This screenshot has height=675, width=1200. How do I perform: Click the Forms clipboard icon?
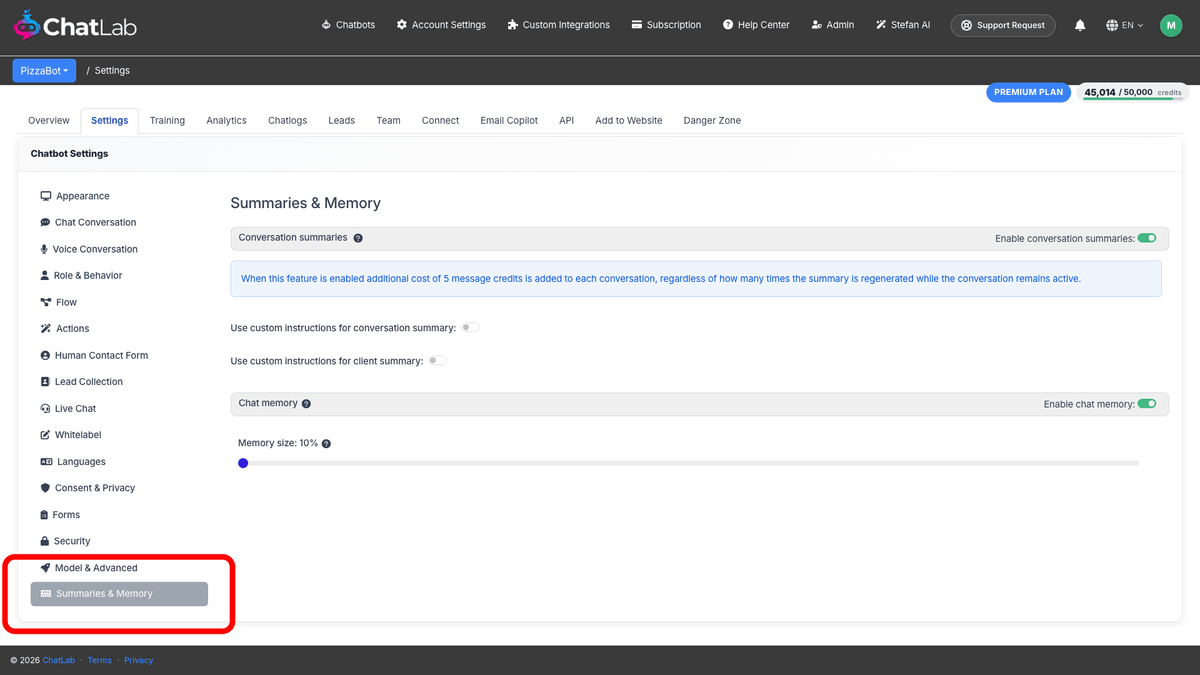[44, 515]
